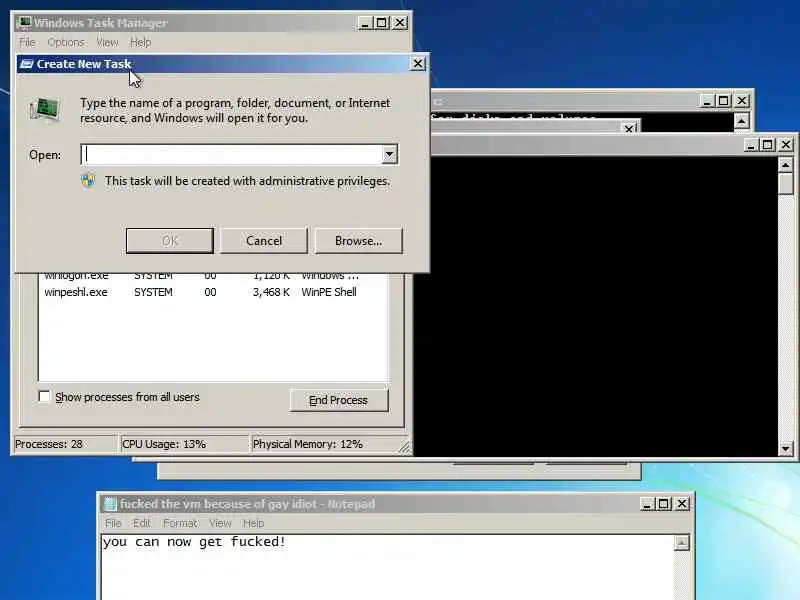The height and width of the screenshot is (600, 800).
Task: Toggle Show processes from all users checkbox
Action: [x=44, y=396]
